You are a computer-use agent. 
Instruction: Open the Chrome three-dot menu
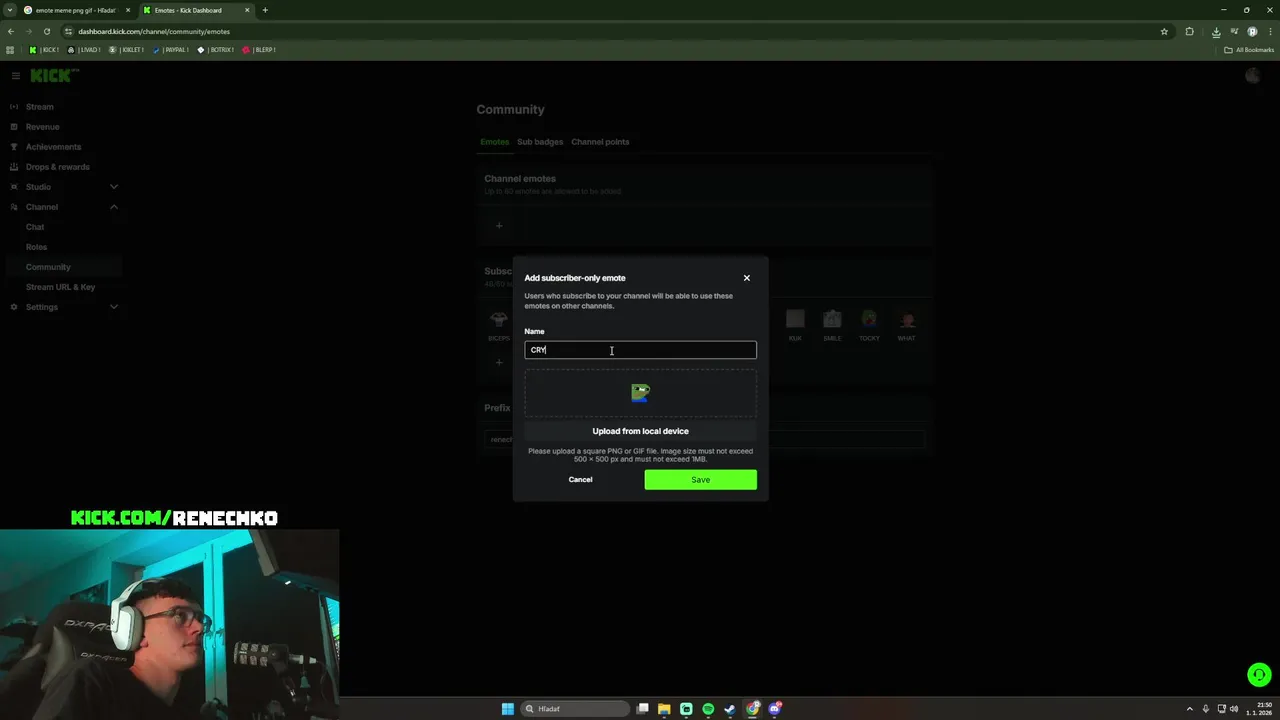[x=1269, y=31]
